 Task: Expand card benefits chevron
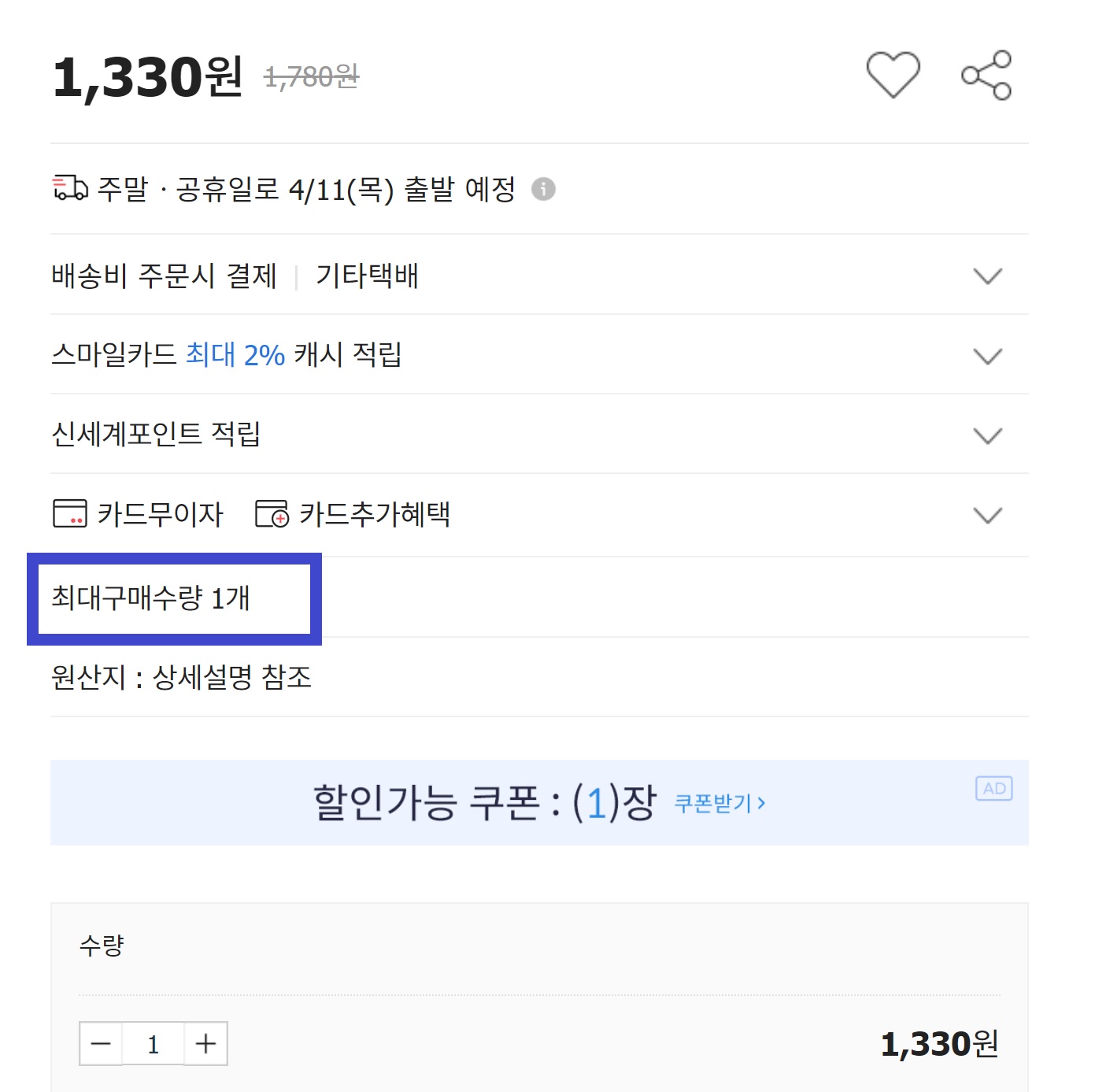987,515
